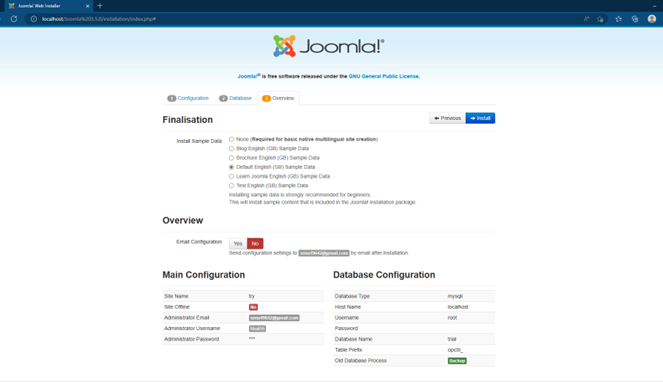Toggle the Read aloud icon in the address bar
Screen dimensions: 663x382
(x=586, y=19)
